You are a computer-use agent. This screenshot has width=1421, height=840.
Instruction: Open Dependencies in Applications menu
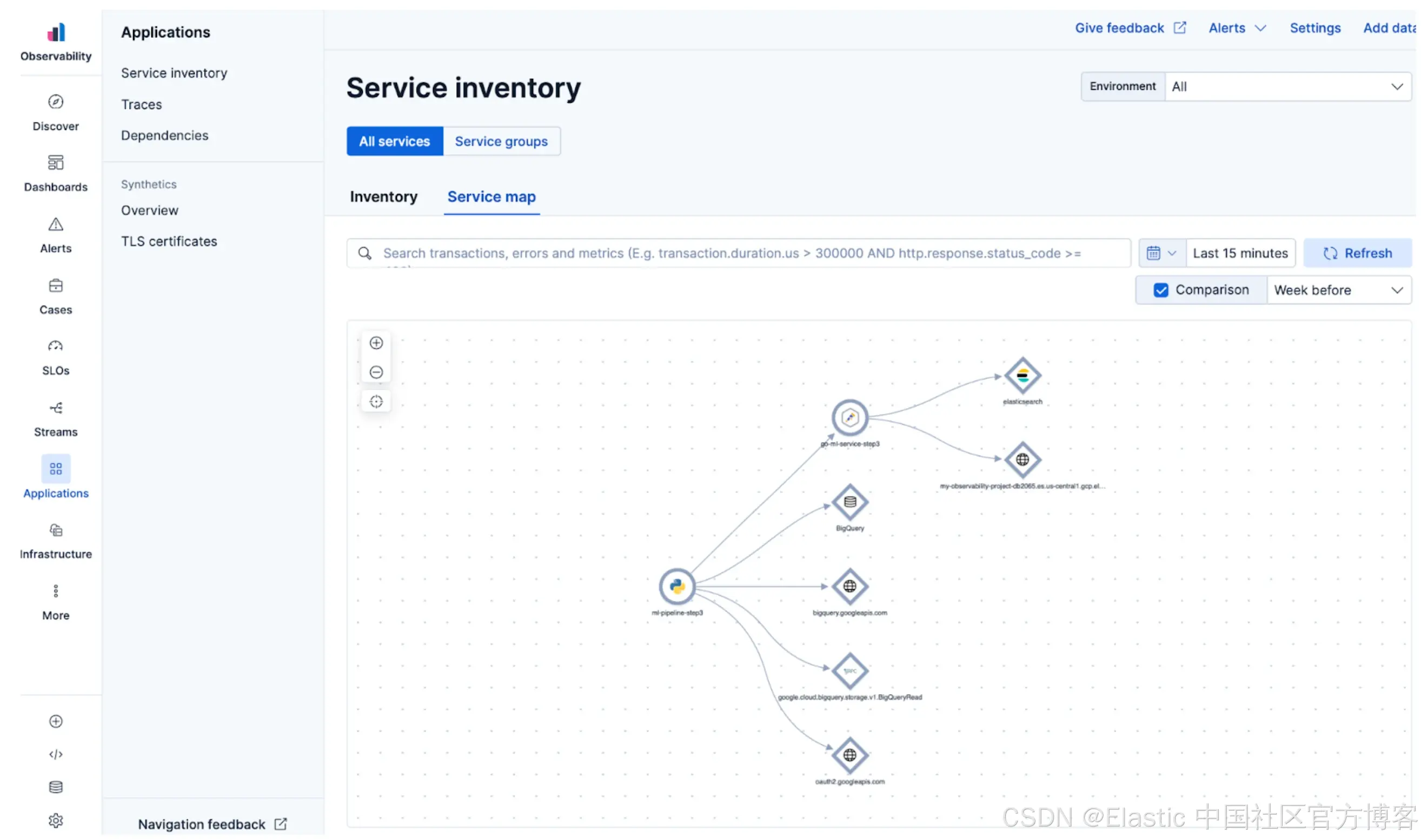(165, 136)
